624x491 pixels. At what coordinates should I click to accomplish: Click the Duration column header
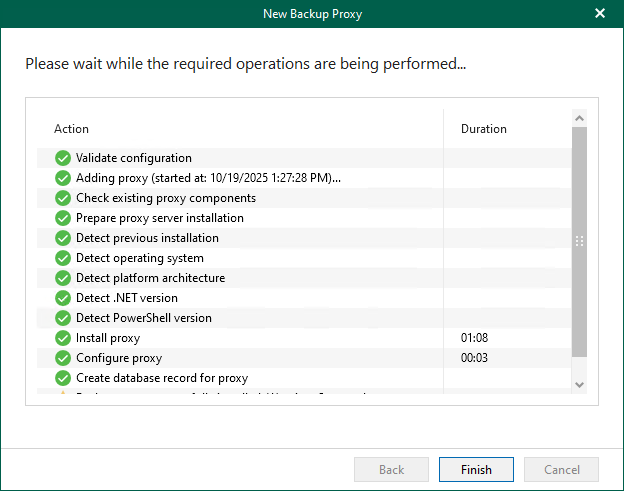pyautogui.click(x=483, y=129)
